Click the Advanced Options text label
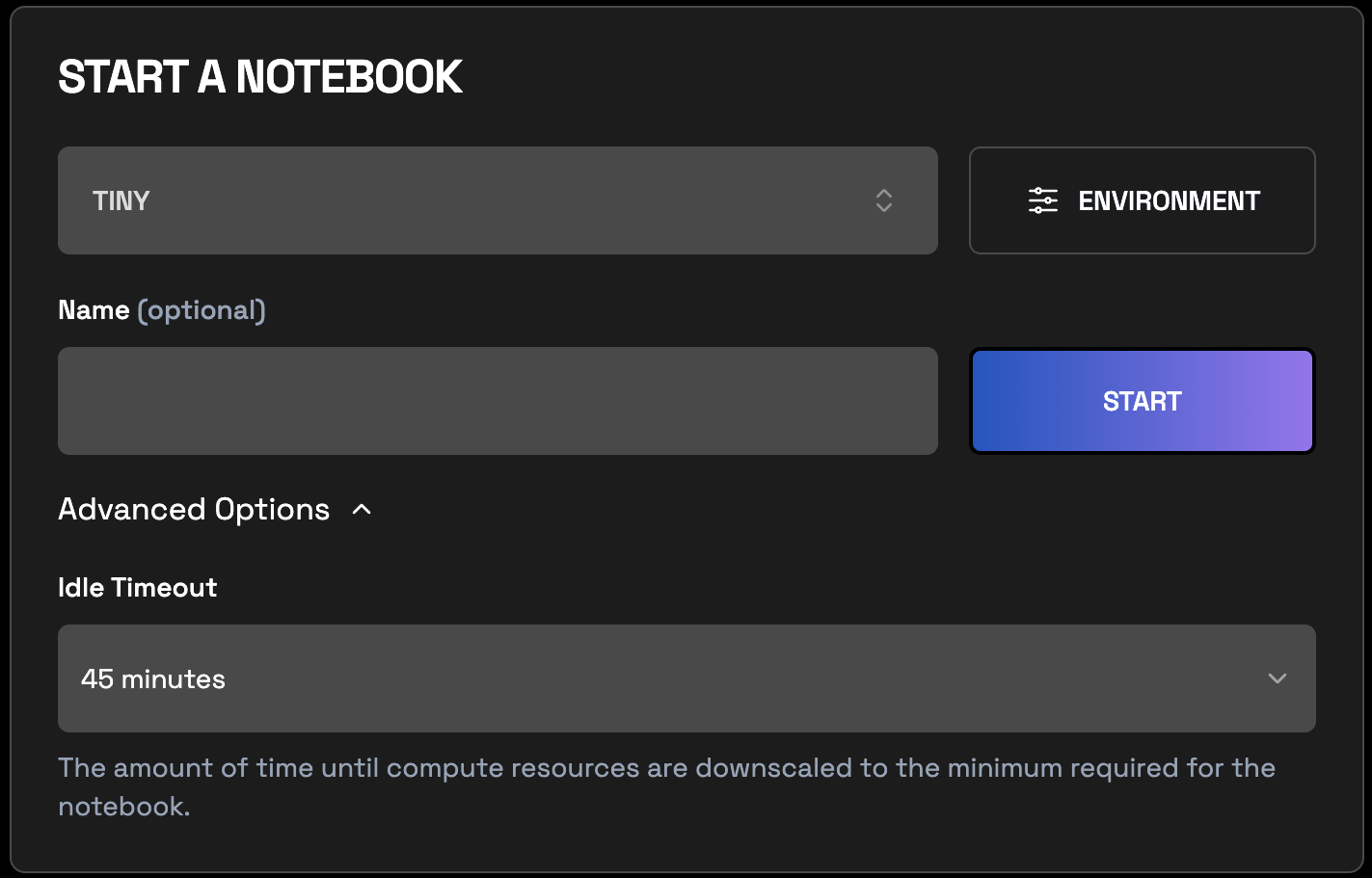Image resolution: width=1372 pixels, height=878 pixels. (x=193, y=509)
